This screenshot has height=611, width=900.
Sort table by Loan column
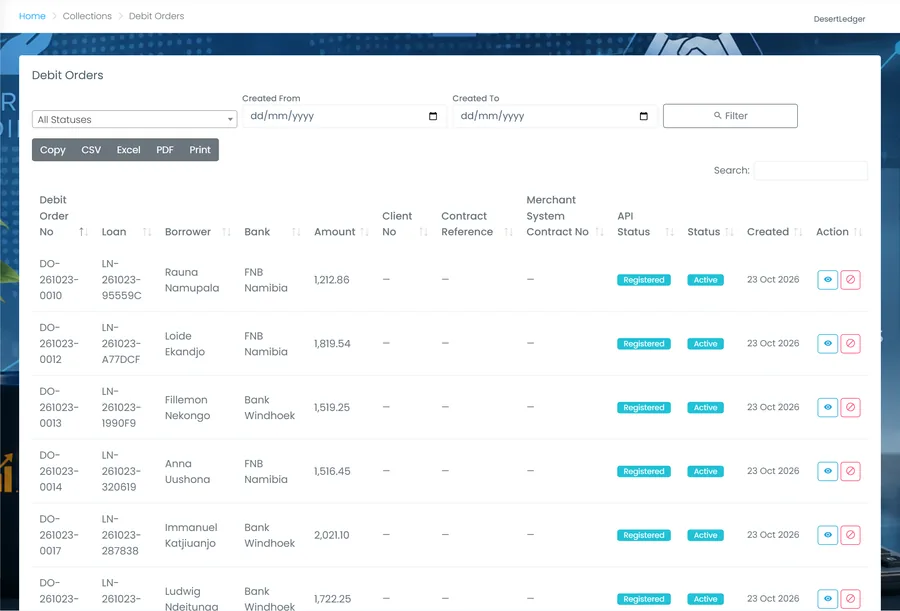(147, 232)
